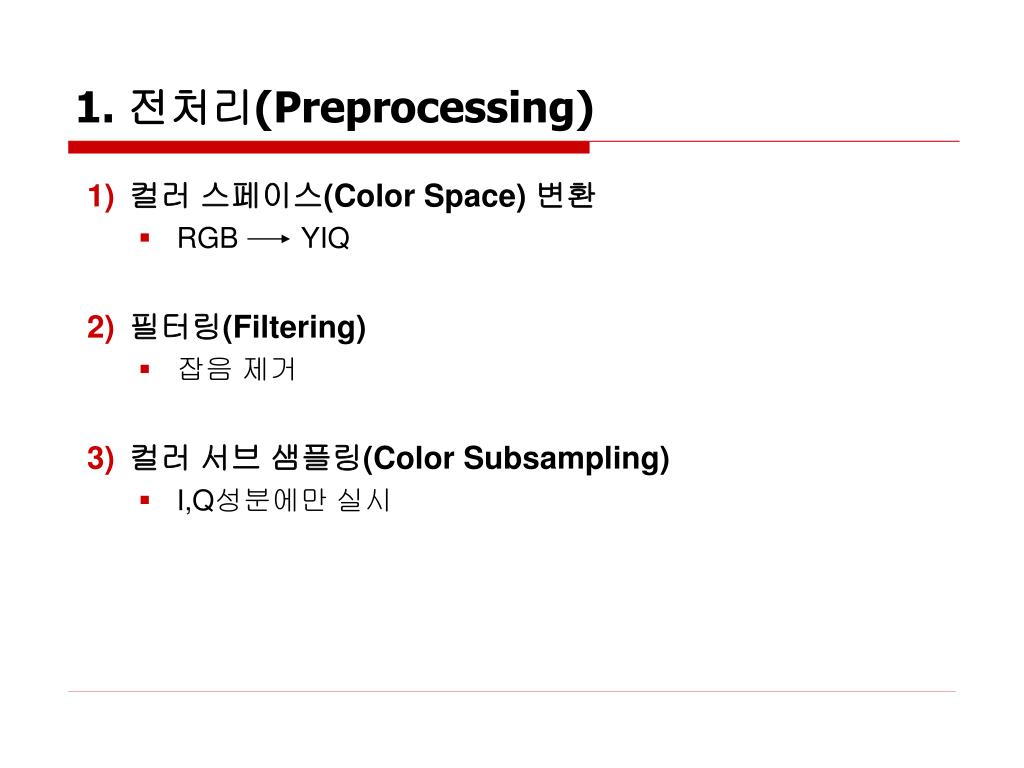Click the words Color Subsampling in parentheses
1024x768 pixels.
pos(516,458)
